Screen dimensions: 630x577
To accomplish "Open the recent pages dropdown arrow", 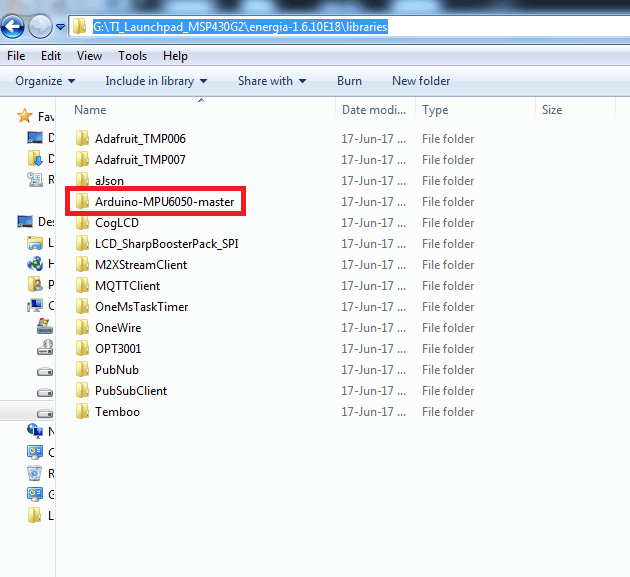I will point(60,27).
